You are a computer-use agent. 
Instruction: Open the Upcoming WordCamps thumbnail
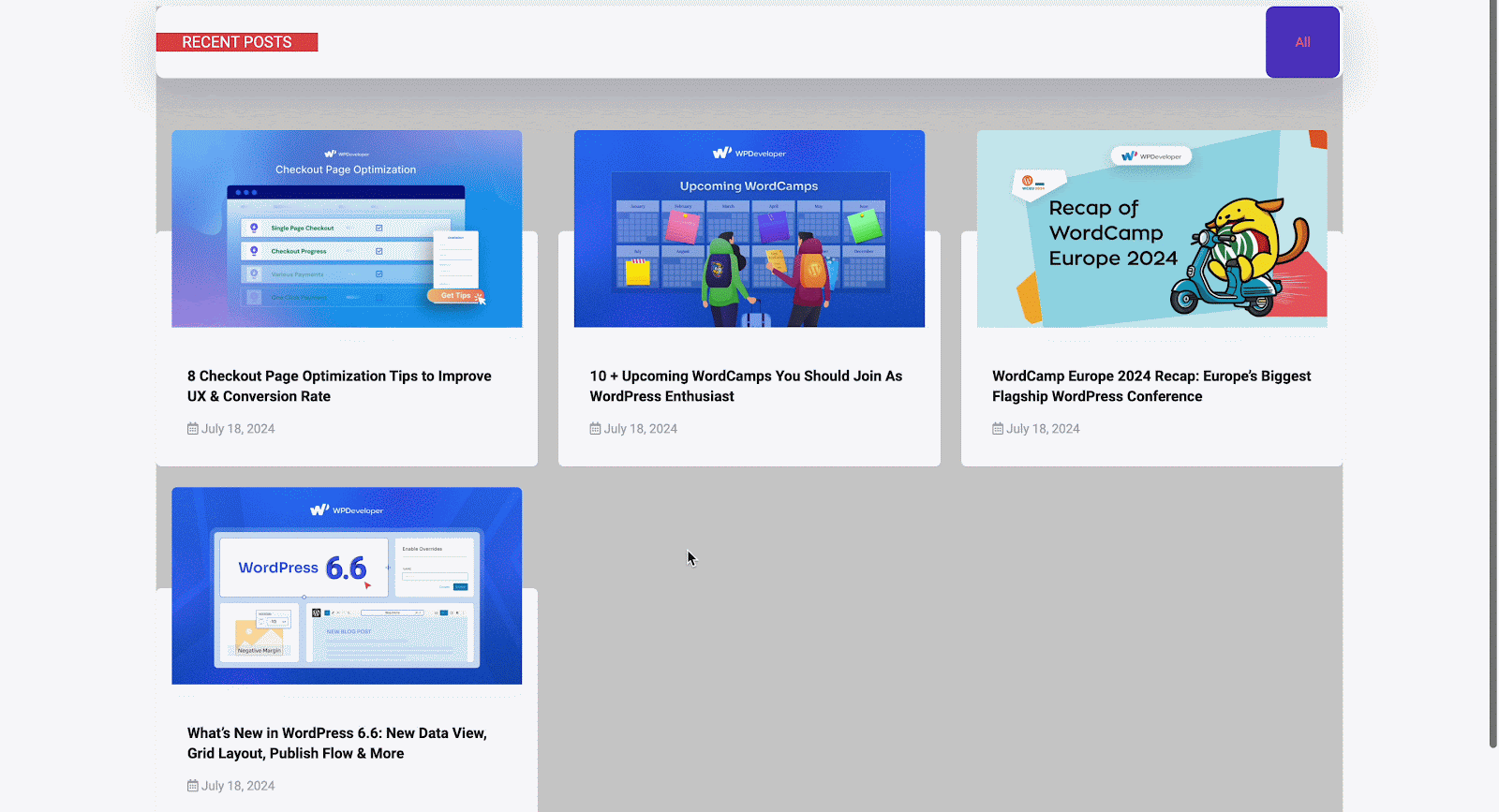pos(749,229)
